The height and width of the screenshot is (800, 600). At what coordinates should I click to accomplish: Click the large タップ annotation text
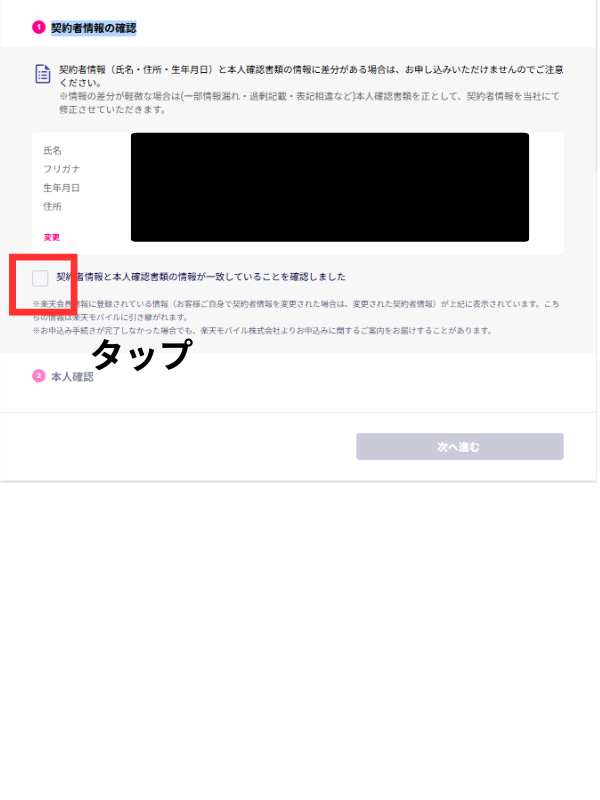(142, 354)
